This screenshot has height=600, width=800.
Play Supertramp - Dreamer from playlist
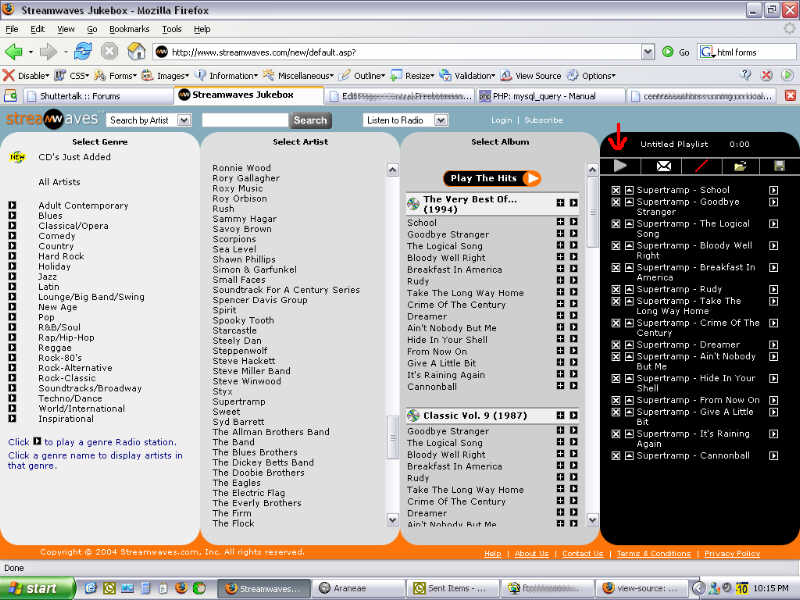click(x=773, y=345)
